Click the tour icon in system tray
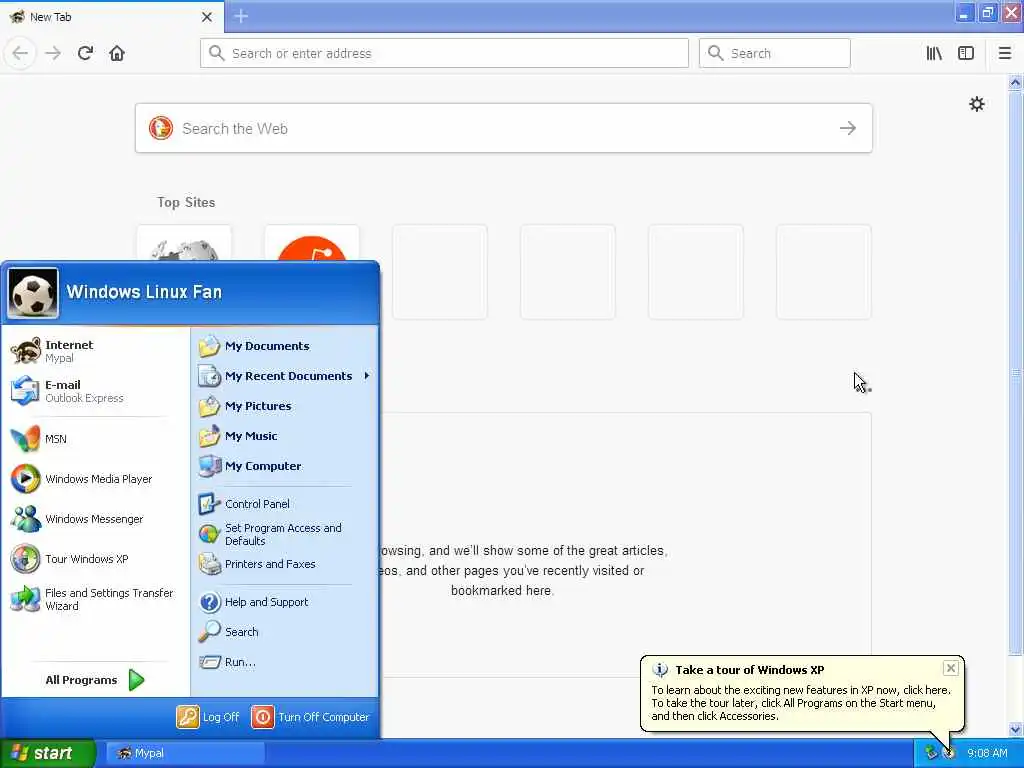Image resolution: width=1024 pixels, height=768 pixels. 949,753
